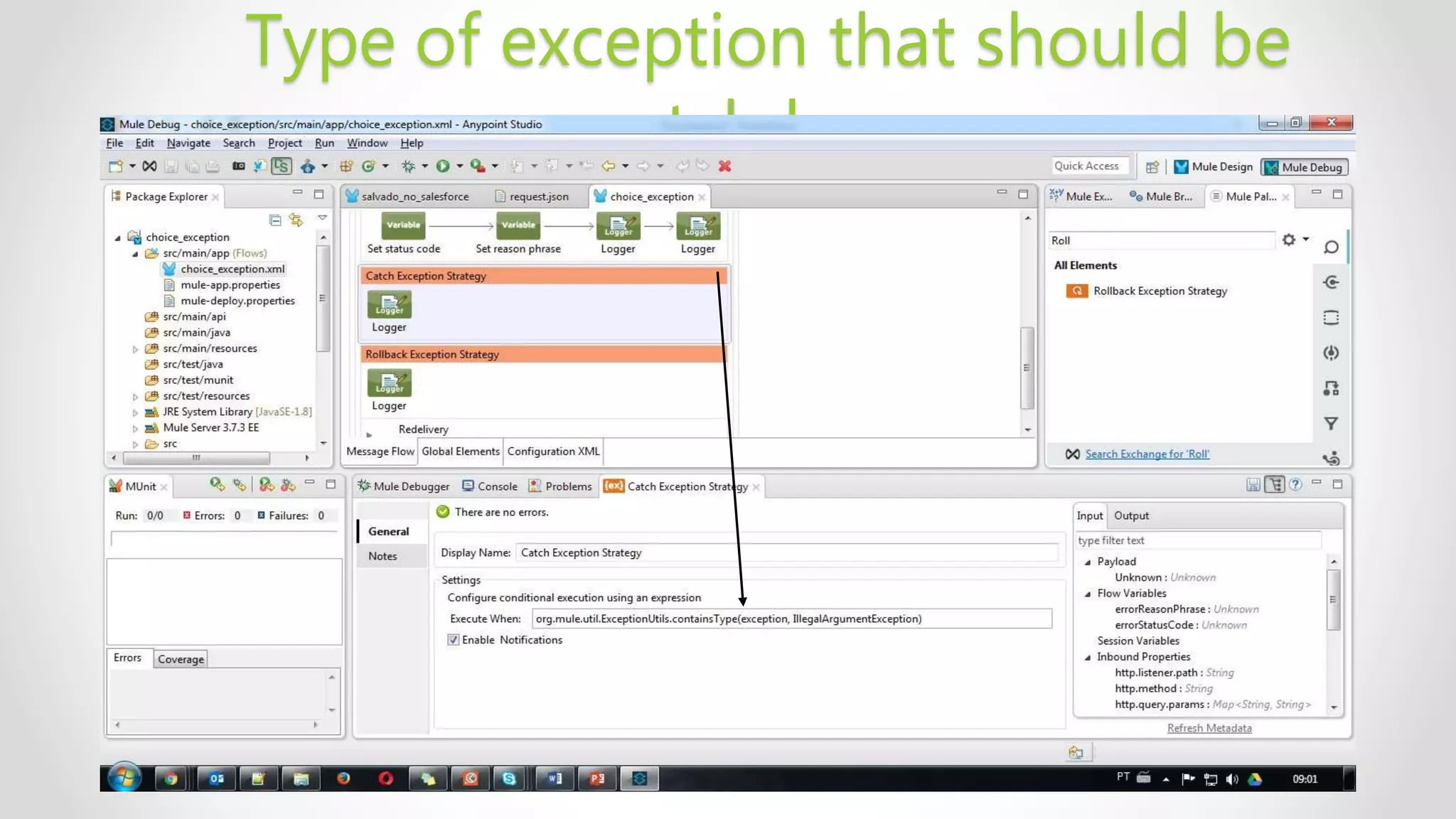Switch to the Console tab
Image resolution: width=1456 pixels, height=819 pixels.
point(490,486)
